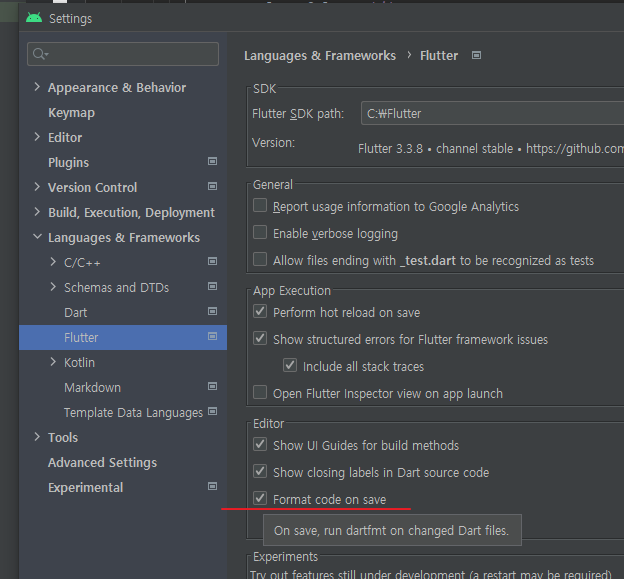Open Advanced Settings page

[102, 462]
